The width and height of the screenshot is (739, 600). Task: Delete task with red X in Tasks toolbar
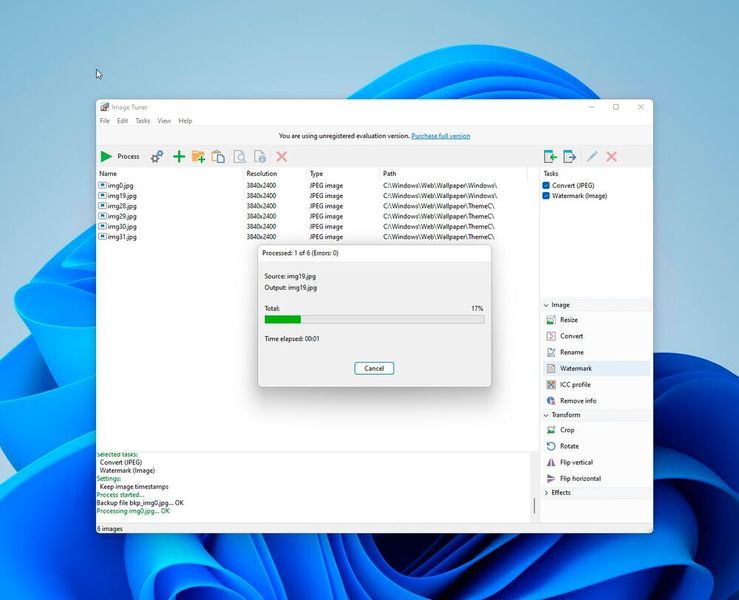(x=611, y=156)
